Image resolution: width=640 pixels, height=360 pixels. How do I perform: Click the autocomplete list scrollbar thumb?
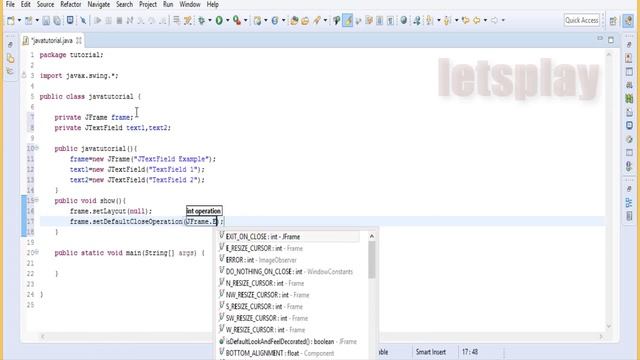click(x=371, y=260)
